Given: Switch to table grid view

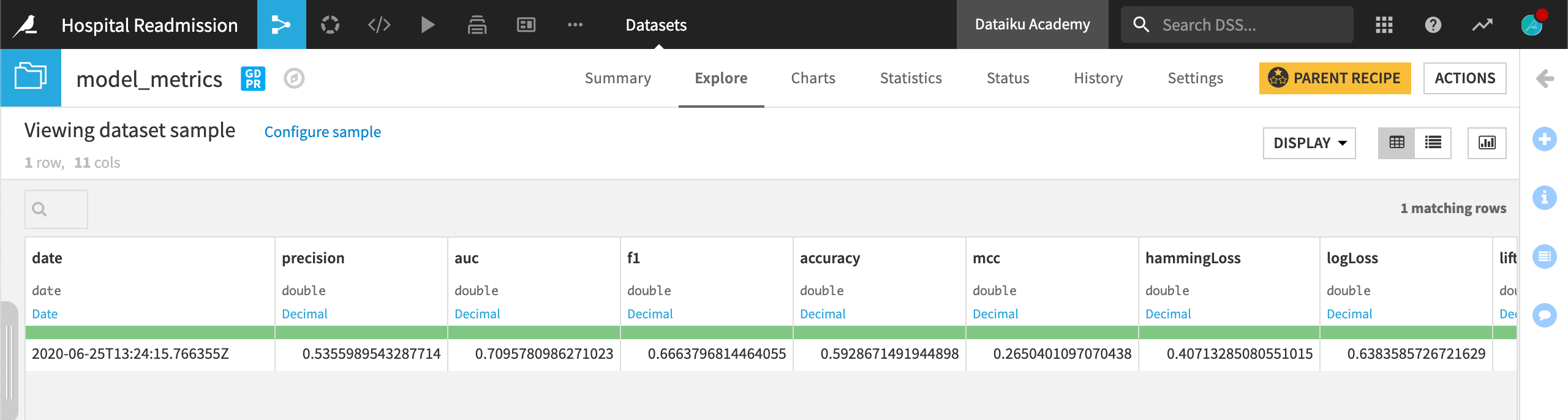Looking at the screenshot, I should [1396, 143].
